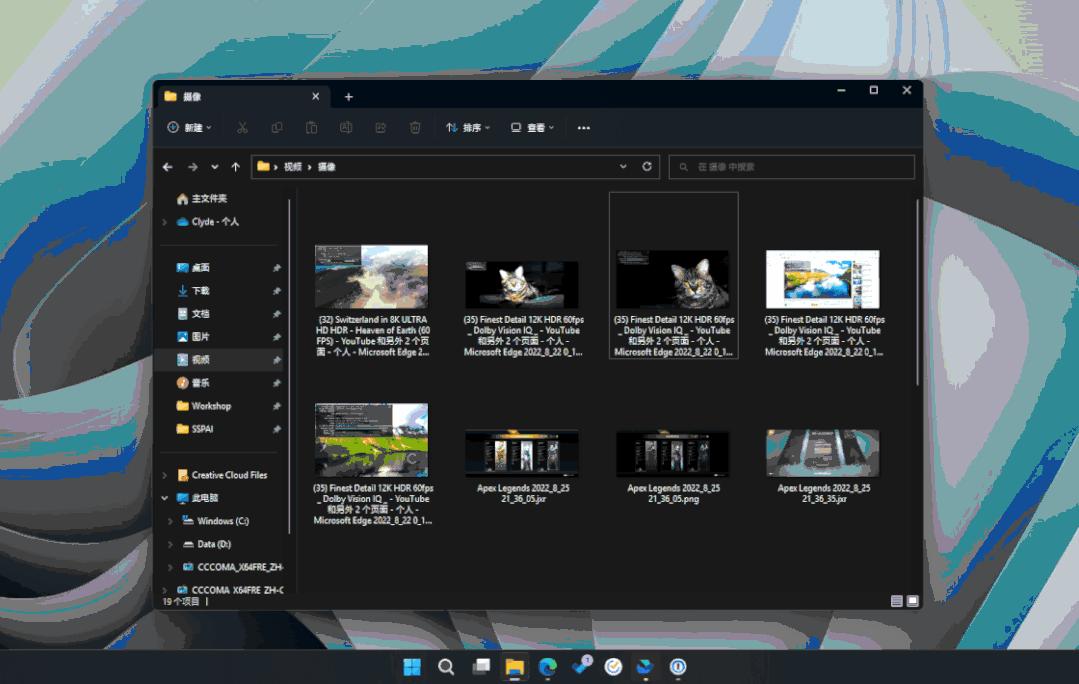Screen dimensions: 1079x684
Task: Switch to the large thumbnails view in status bar
Action: 912,601
